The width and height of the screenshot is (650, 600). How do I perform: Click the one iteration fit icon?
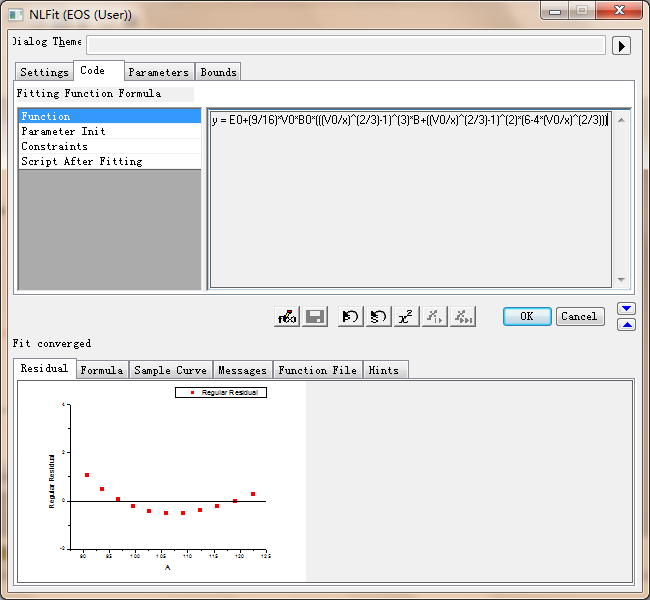pos(434,317)
